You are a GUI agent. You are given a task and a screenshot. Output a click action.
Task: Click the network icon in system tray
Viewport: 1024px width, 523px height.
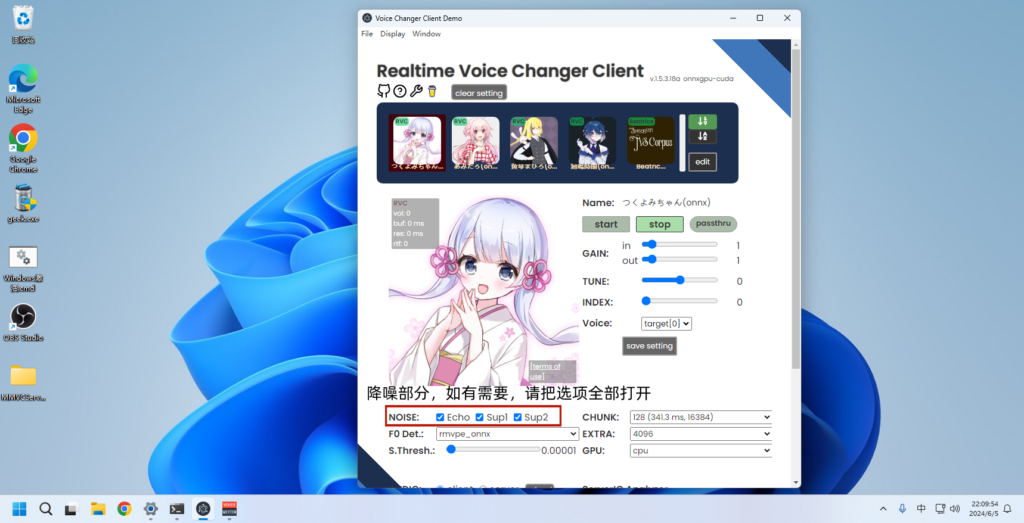click(x=940, y=509)
